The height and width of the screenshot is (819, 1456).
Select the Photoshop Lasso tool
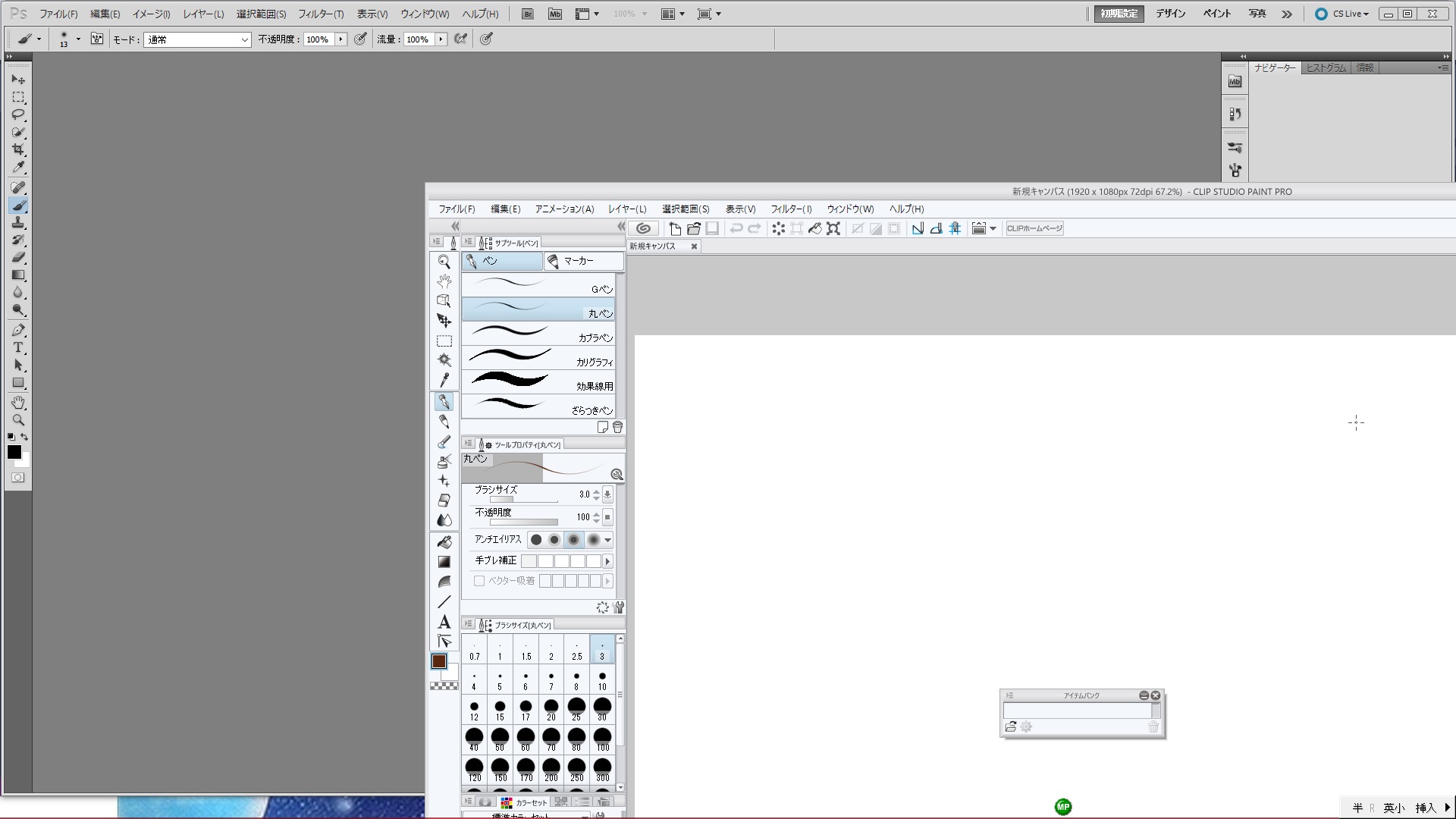18,115
